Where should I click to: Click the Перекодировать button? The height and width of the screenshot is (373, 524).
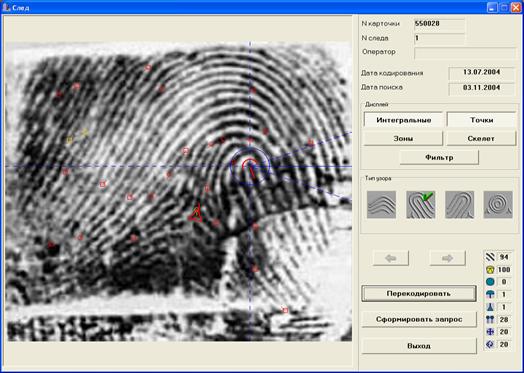[x=419, y=293]
